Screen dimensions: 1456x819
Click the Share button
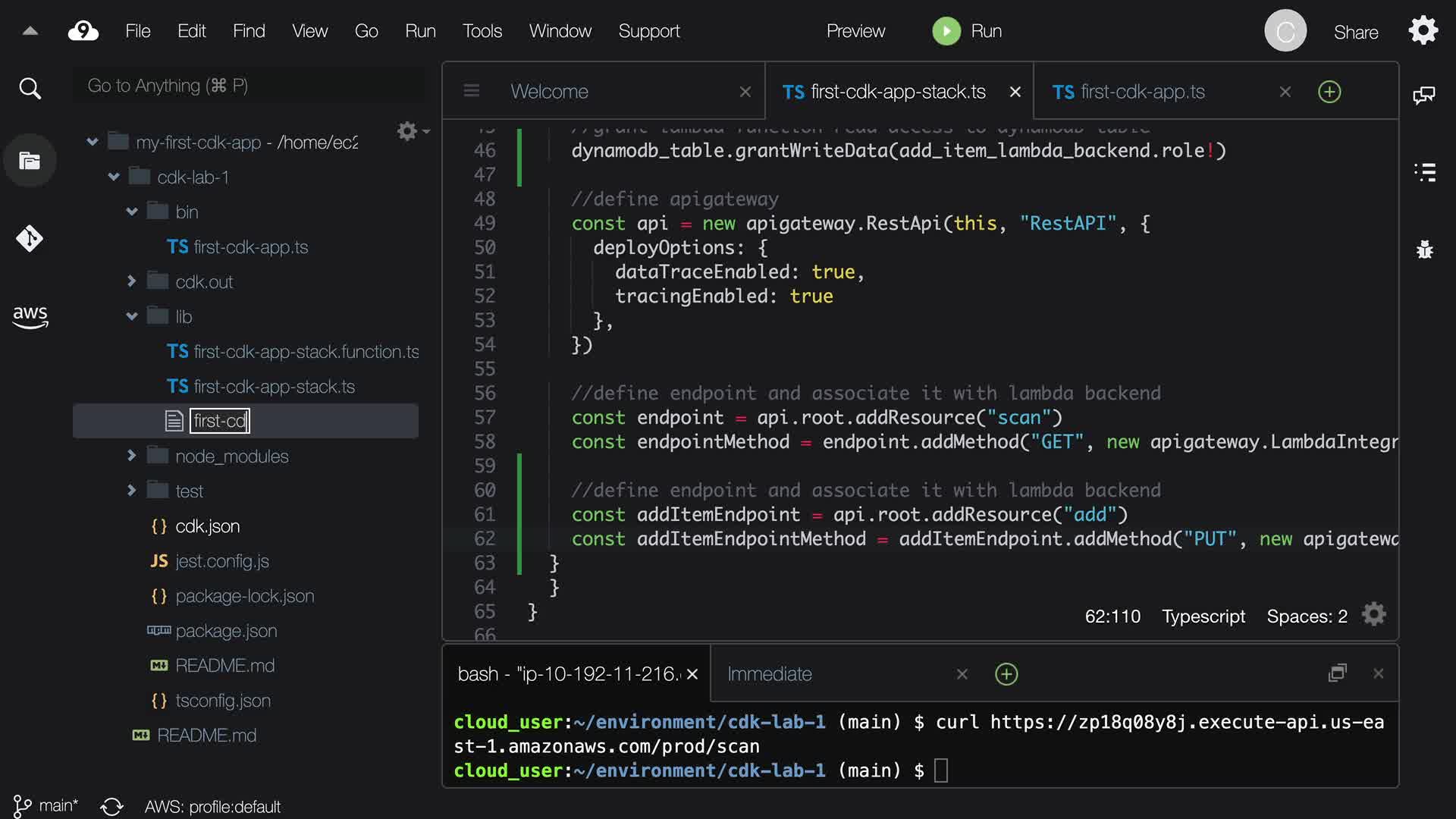tap(1355, 33)
